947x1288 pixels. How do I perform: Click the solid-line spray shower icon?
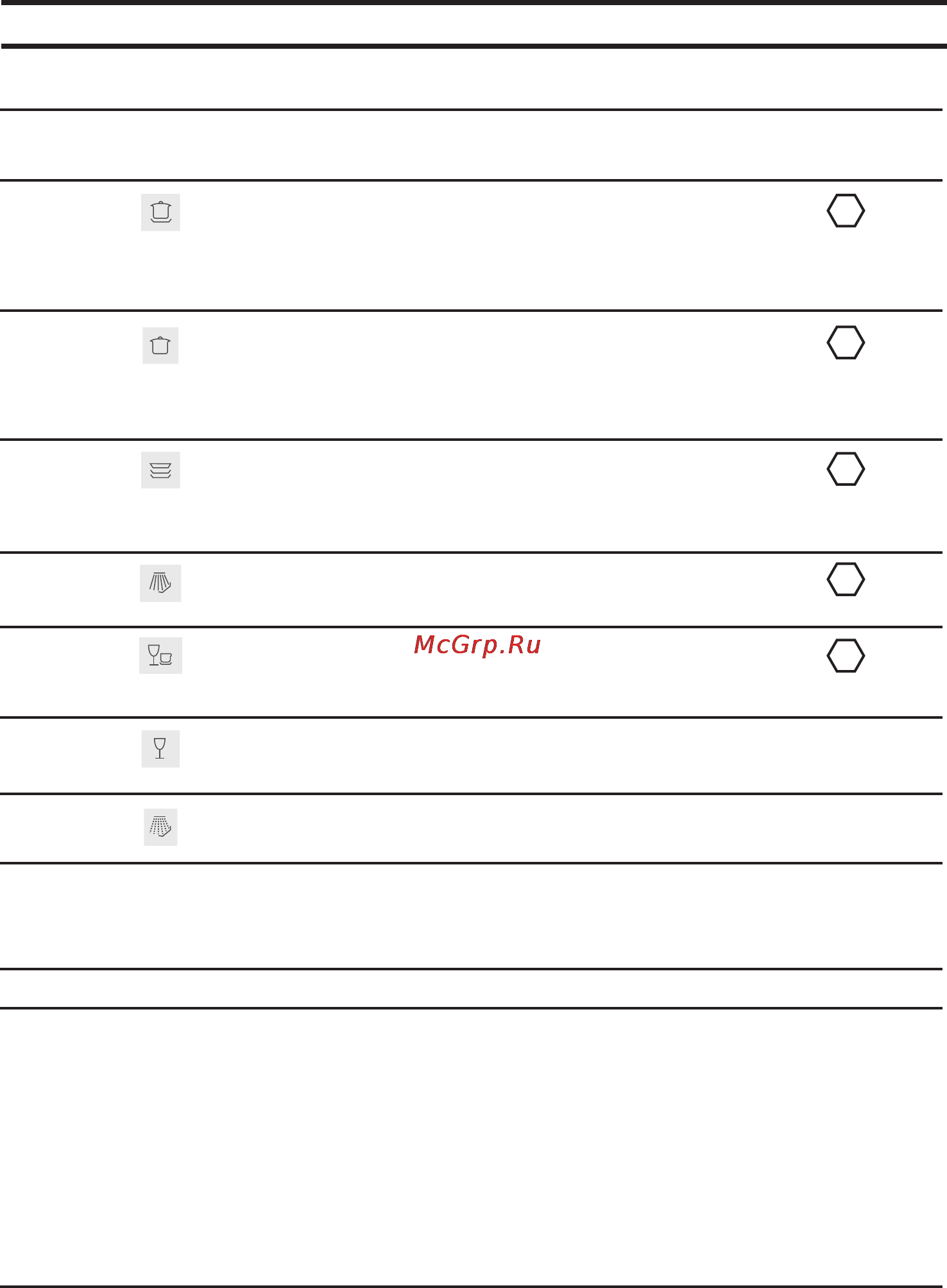click(160, 583)
